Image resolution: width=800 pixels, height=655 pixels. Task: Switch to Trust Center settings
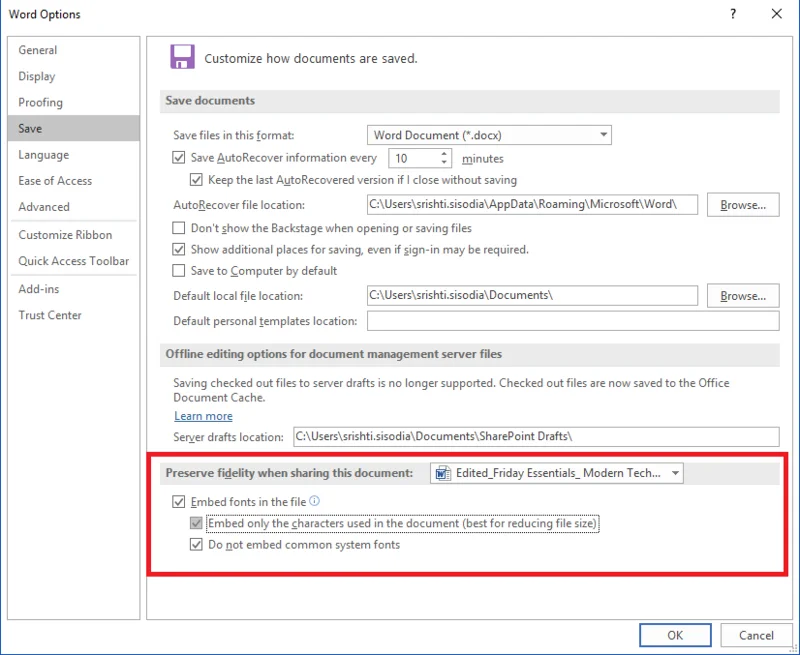(50, 315)
